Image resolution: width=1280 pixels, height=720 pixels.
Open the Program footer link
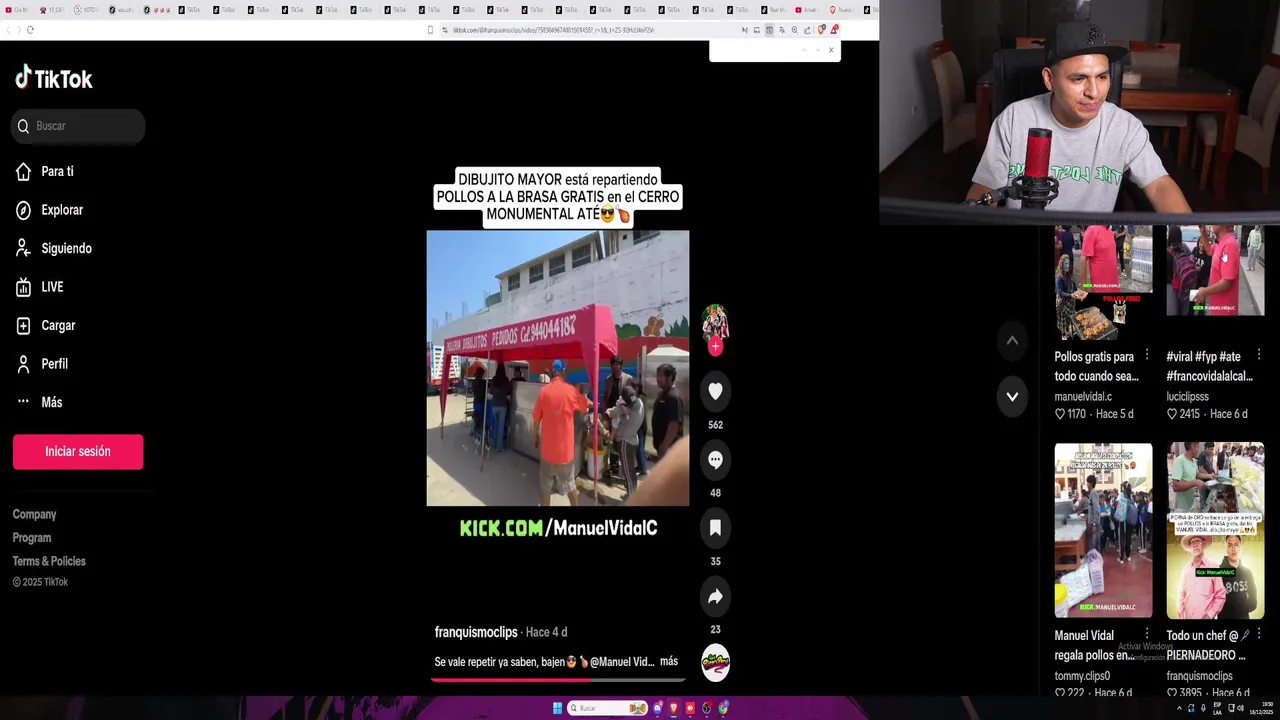(32, 537)
